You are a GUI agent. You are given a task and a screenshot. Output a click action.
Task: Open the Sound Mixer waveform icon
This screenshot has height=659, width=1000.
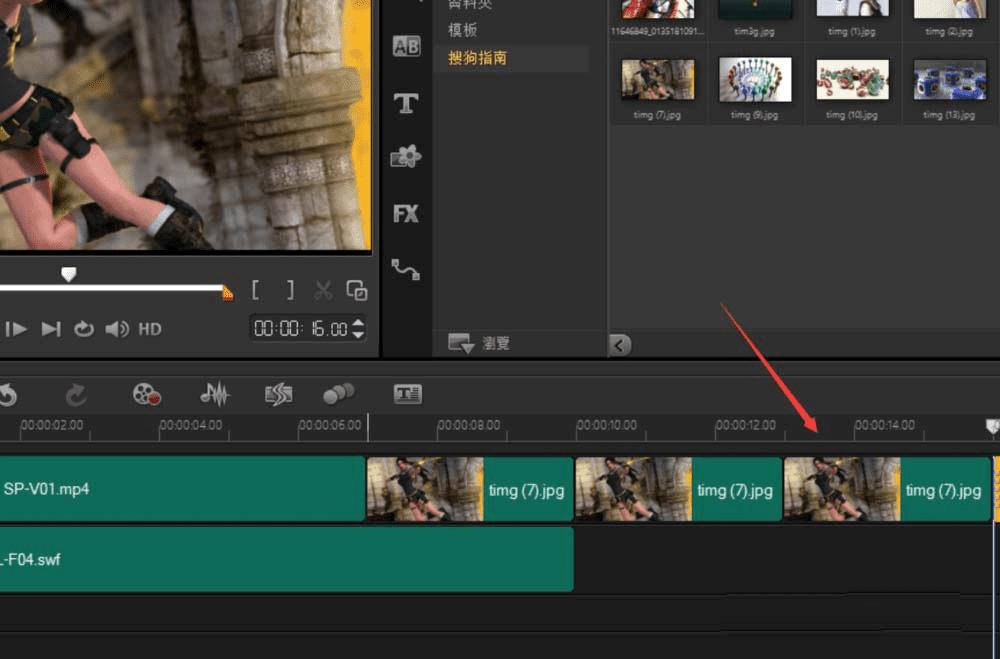214,394
